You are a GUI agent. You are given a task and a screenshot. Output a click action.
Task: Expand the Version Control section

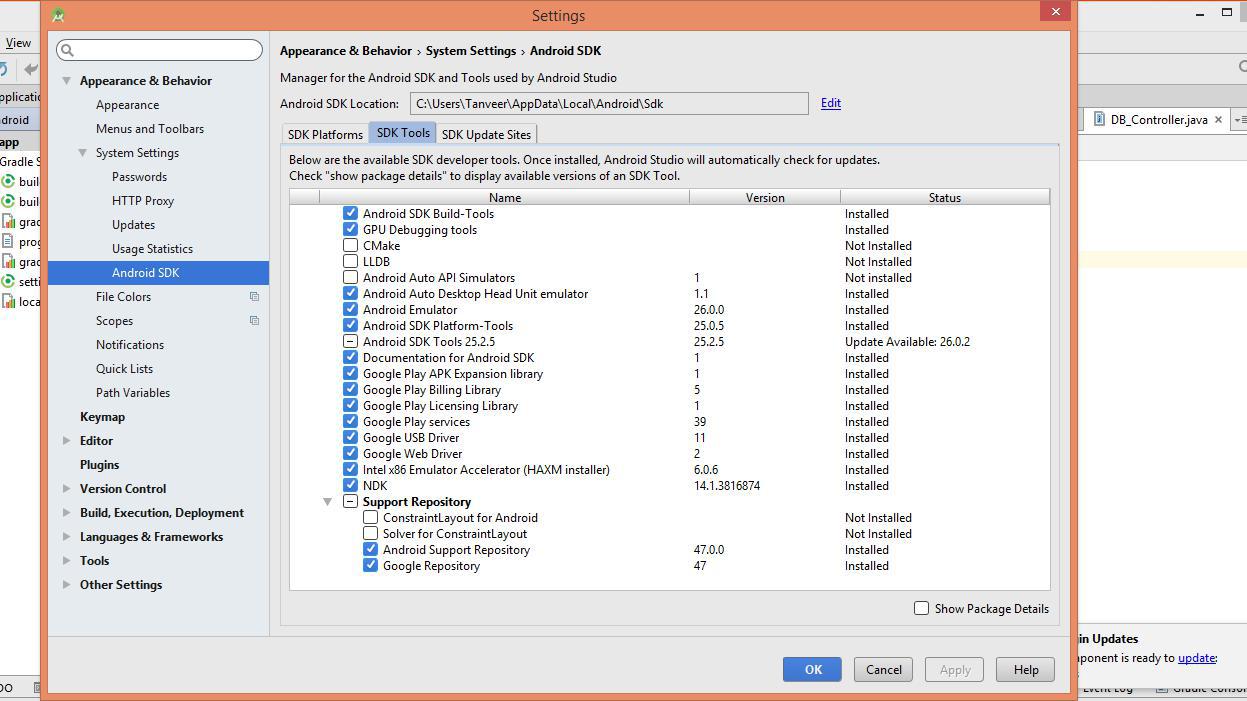66,488
